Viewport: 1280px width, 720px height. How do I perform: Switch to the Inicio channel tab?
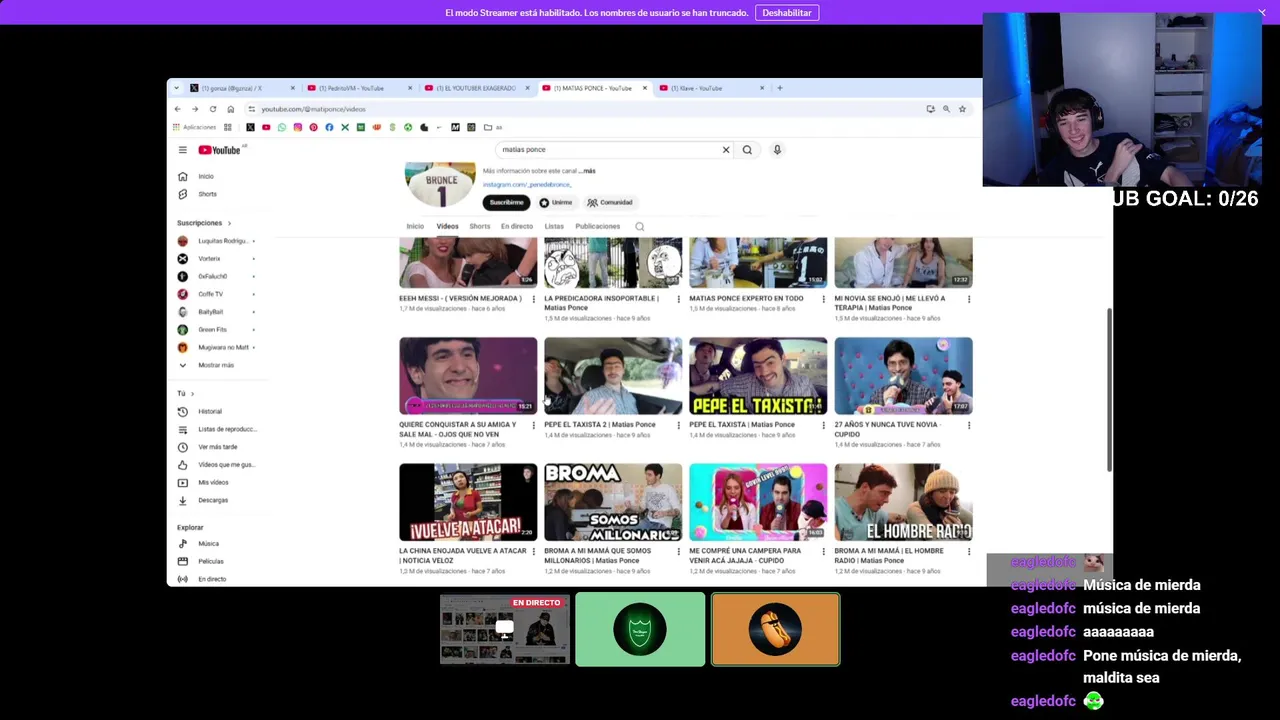click(415, 226)
